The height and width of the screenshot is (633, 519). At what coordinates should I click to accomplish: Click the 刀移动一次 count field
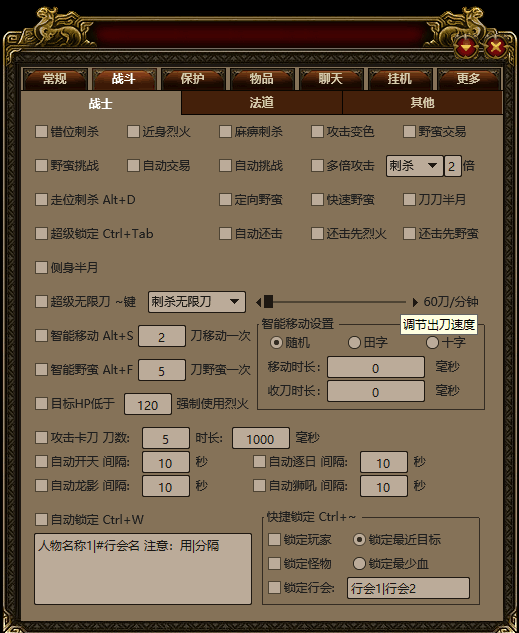pos(162,336)
